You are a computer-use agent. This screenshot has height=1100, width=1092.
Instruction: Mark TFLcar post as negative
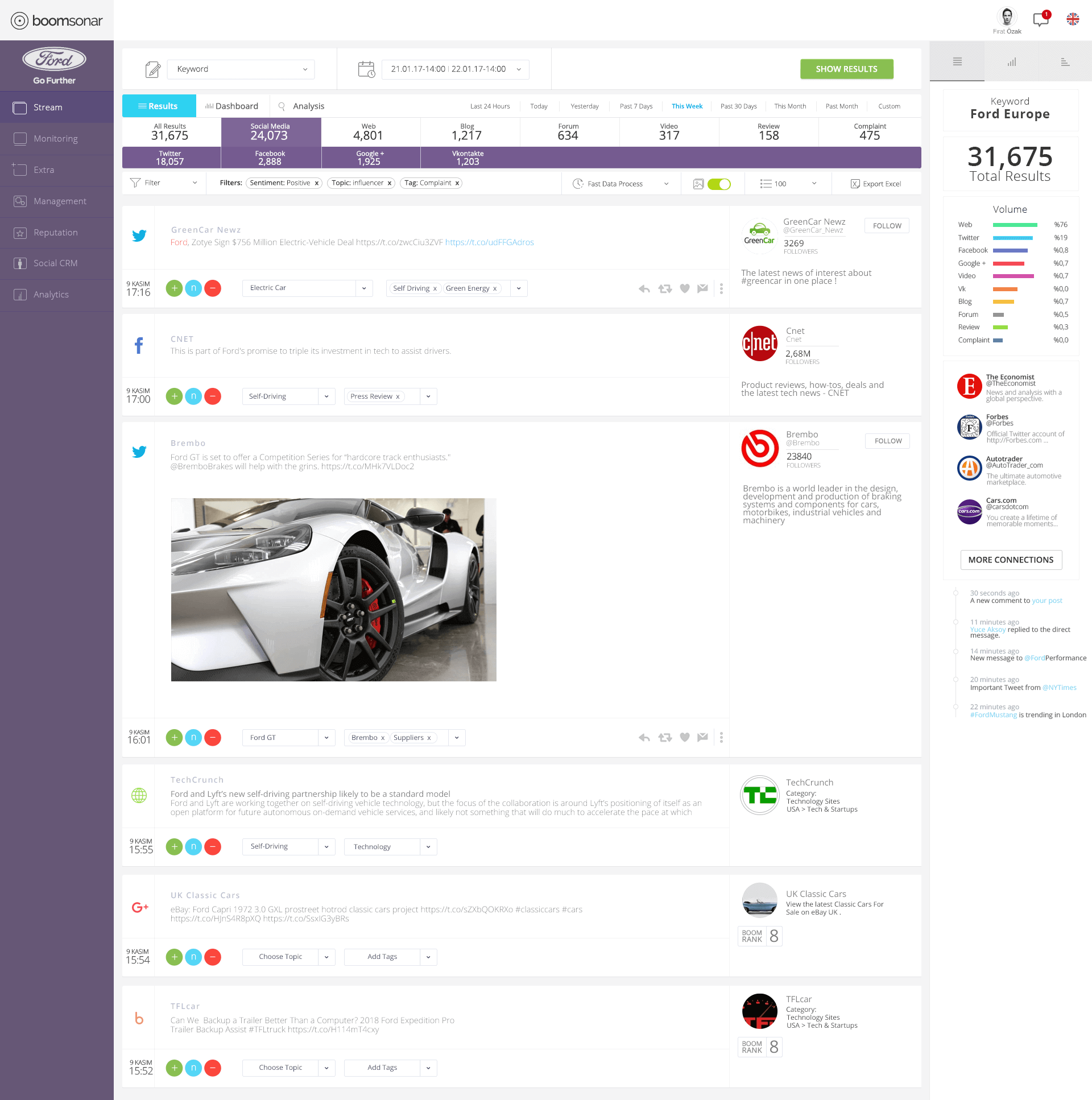(x=212, y=1068)
